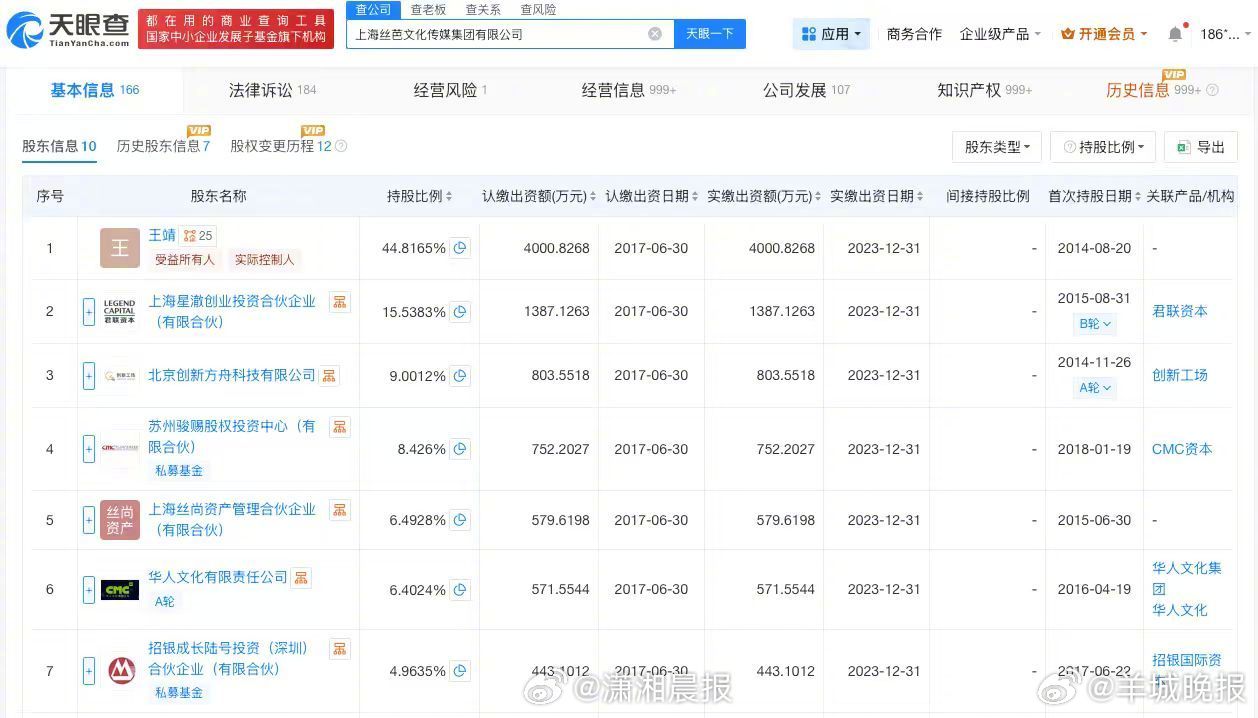Open the 186 user account menu
This screenshot has height=718, width=1258.
1224,34
